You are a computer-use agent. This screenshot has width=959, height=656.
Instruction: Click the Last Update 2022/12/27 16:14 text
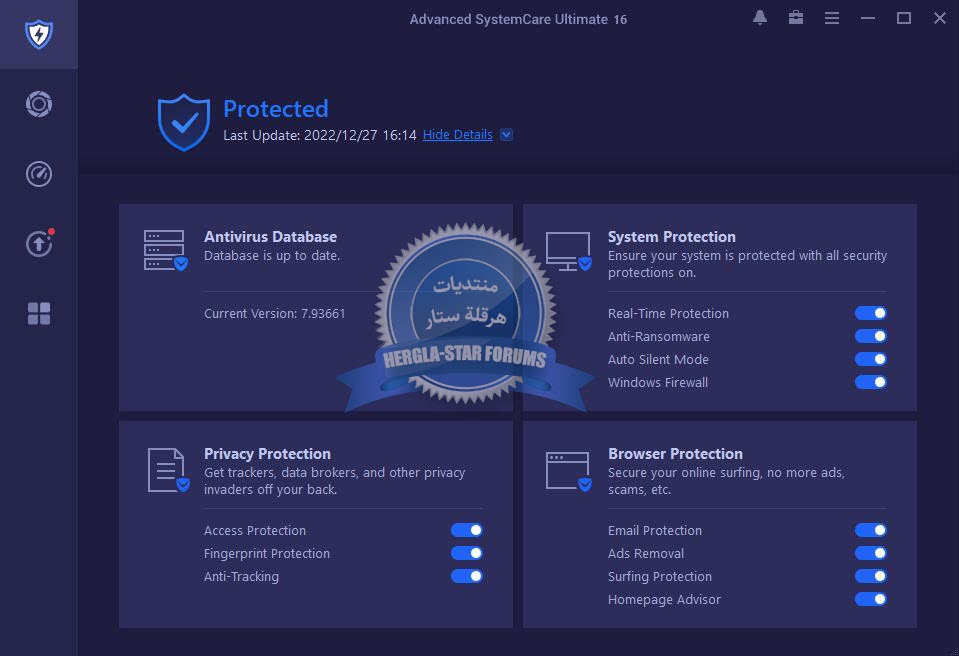[x=320, y=135]
